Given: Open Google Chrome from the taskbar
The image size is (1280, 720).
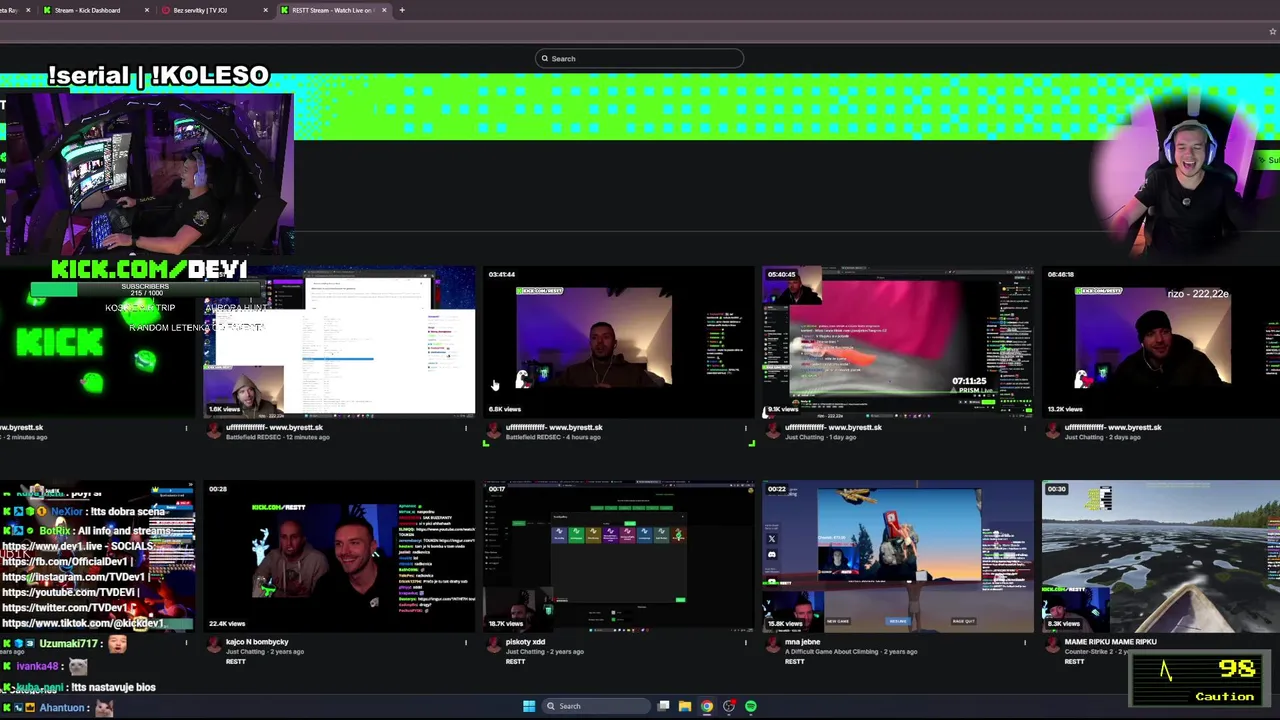Looking at the screenshot, I should click(x=707, y=706).
